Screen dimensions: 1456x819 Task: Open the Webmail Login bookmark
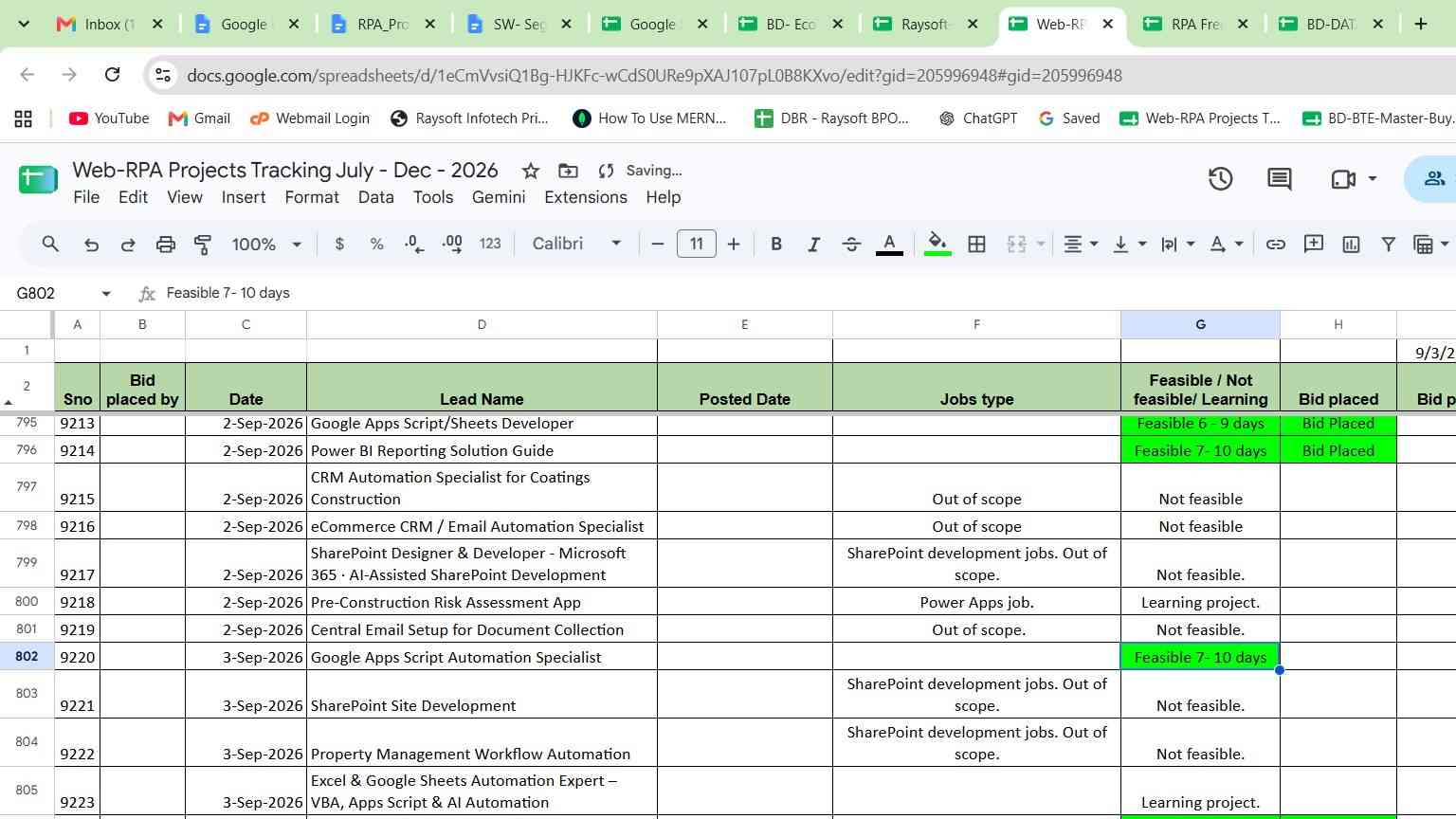pyautogui.click(x=309, y=118)
